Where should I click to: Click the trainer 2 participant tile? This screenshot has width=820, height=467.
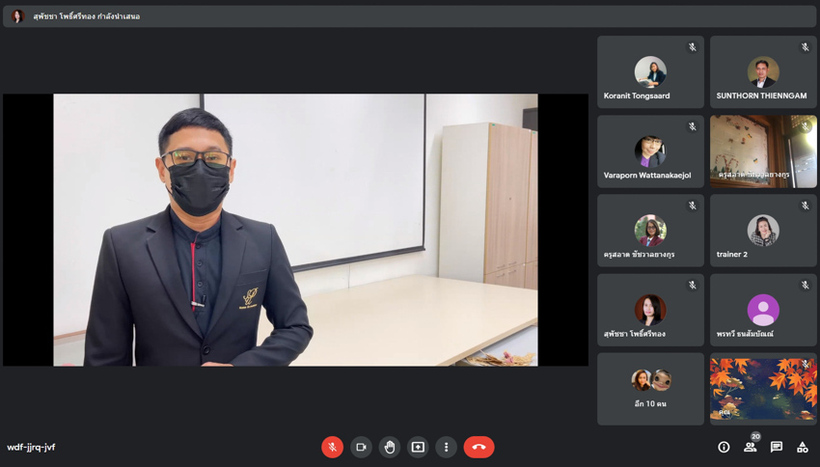tap(763, 231)
